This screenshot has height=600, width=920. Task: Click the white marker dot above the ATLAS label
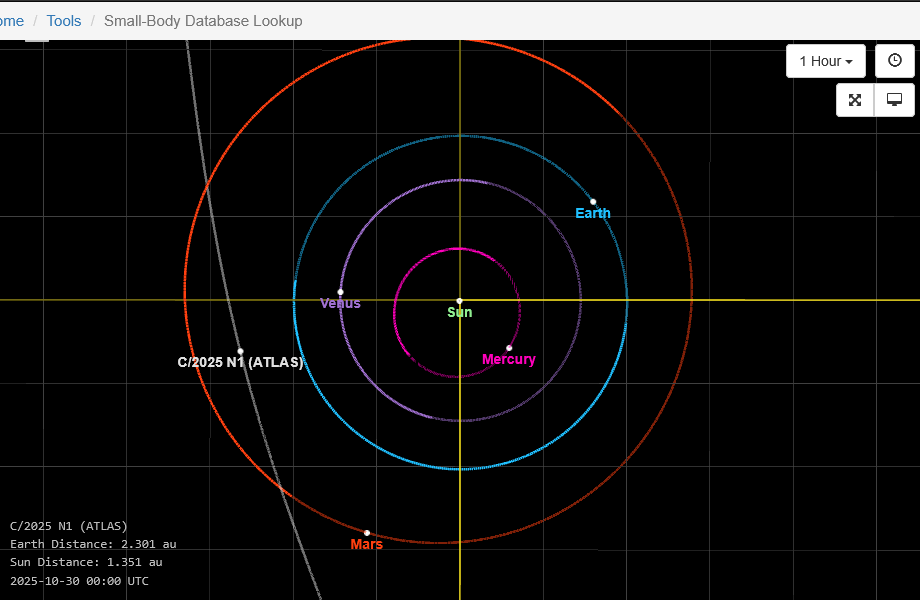click(x=241, y=351)
